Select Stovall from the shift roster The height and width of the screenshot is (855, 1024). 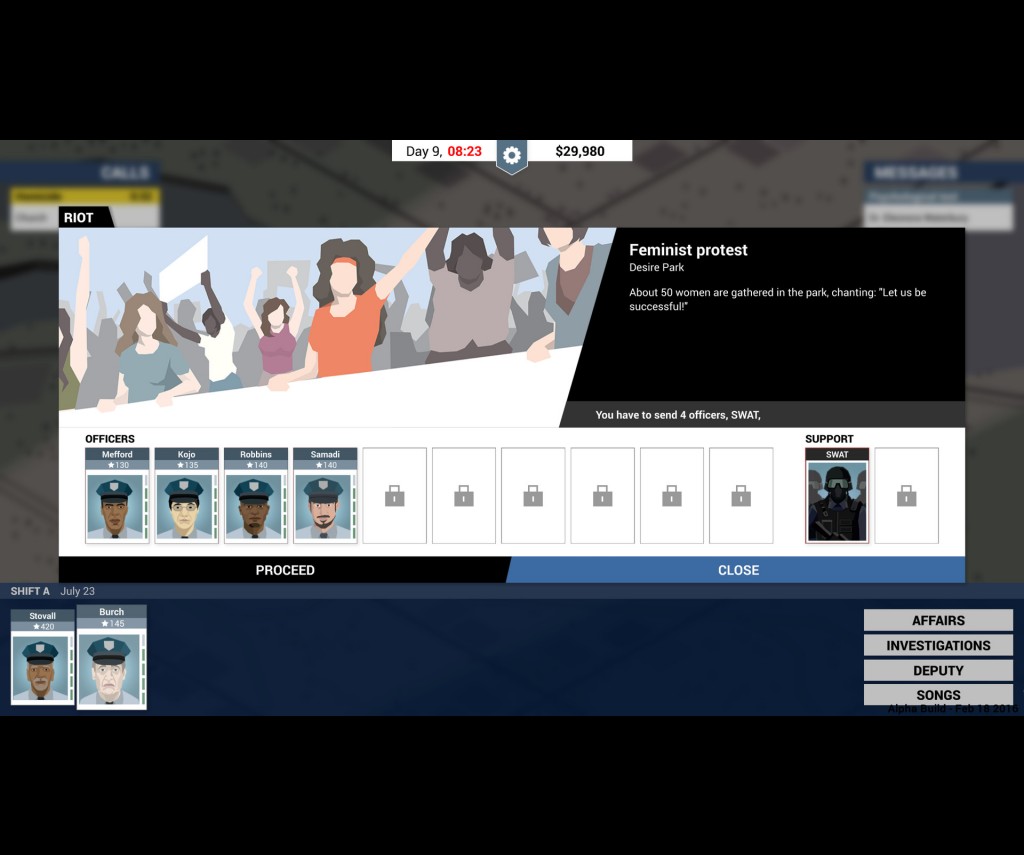(x=43, y=657)
